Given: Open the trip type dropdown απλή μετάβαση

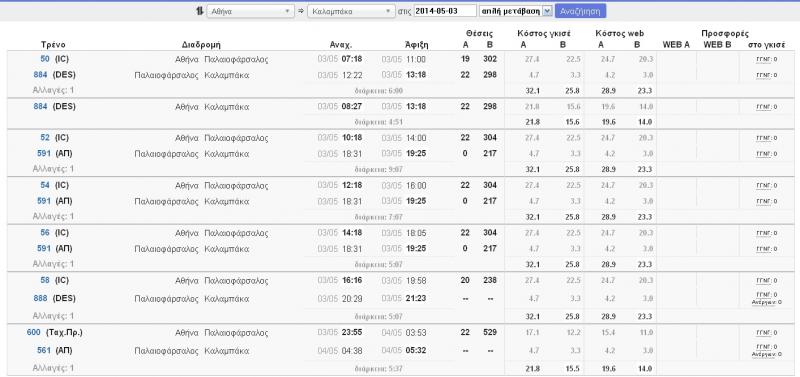Looking at the screenshot, I should point(516,11).
